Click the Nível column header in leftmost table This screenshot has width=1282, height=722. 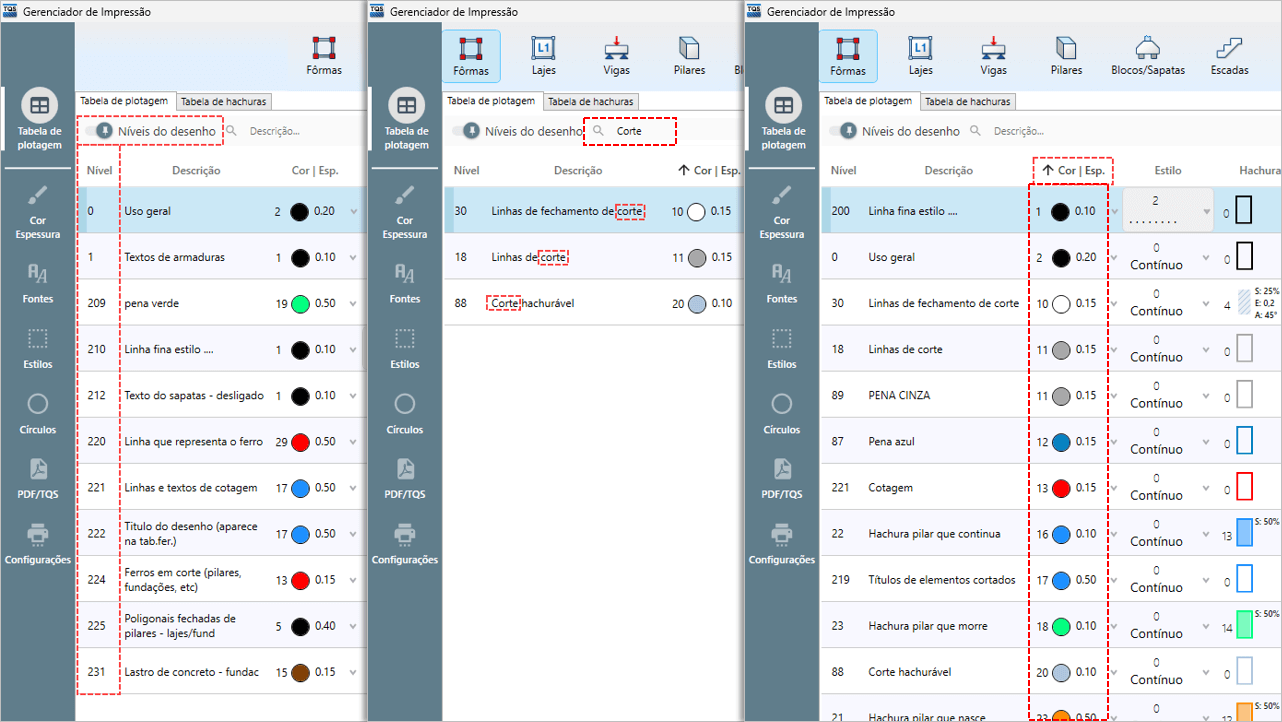(99, 171)
